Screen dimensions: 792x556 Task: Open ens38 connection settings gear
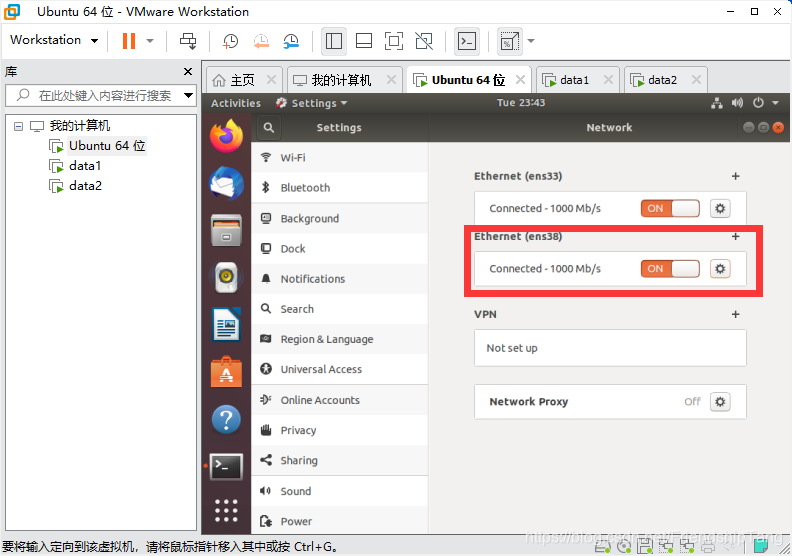point(720,269)
